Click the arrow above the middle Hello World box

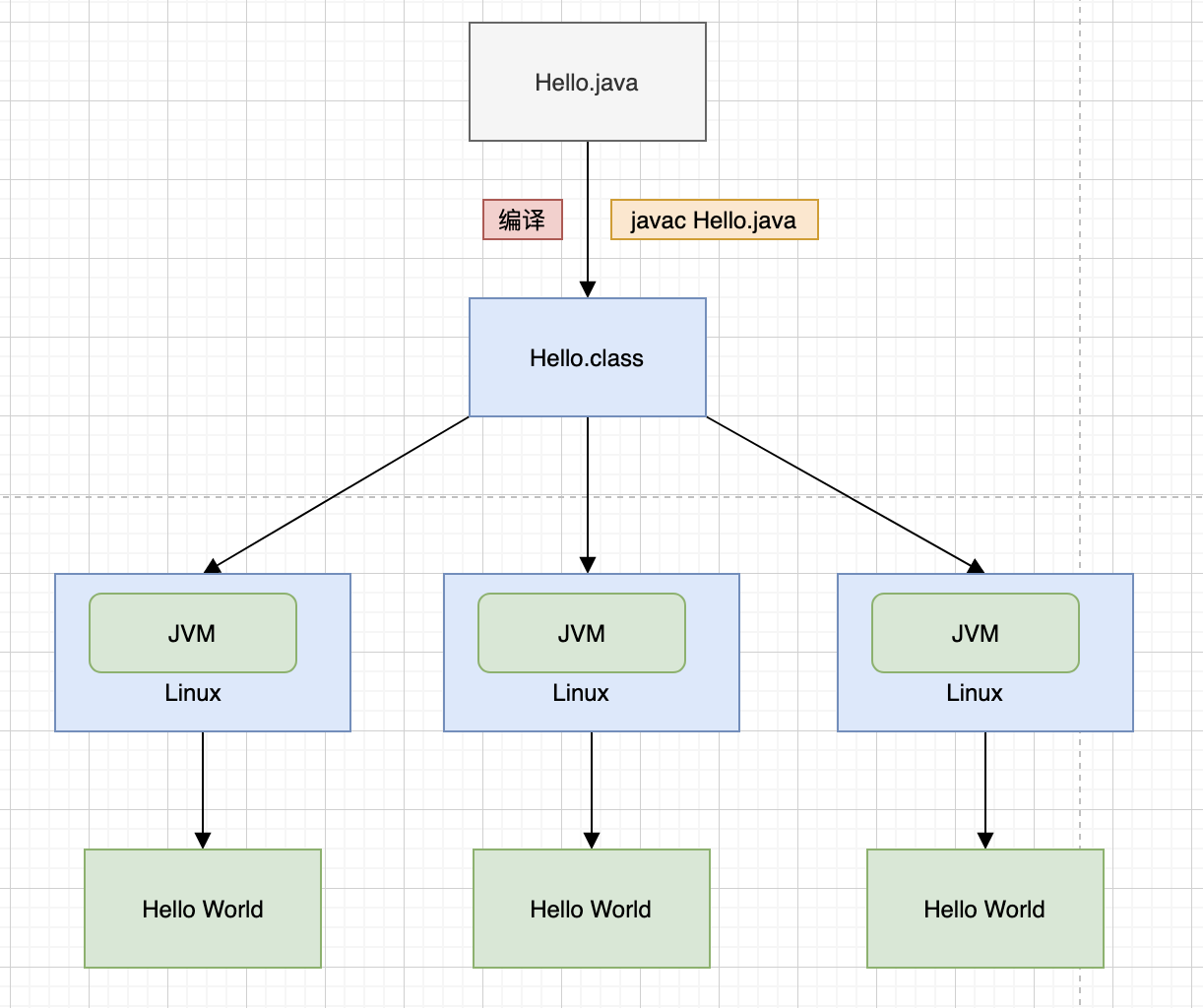(x=591, y=792)
